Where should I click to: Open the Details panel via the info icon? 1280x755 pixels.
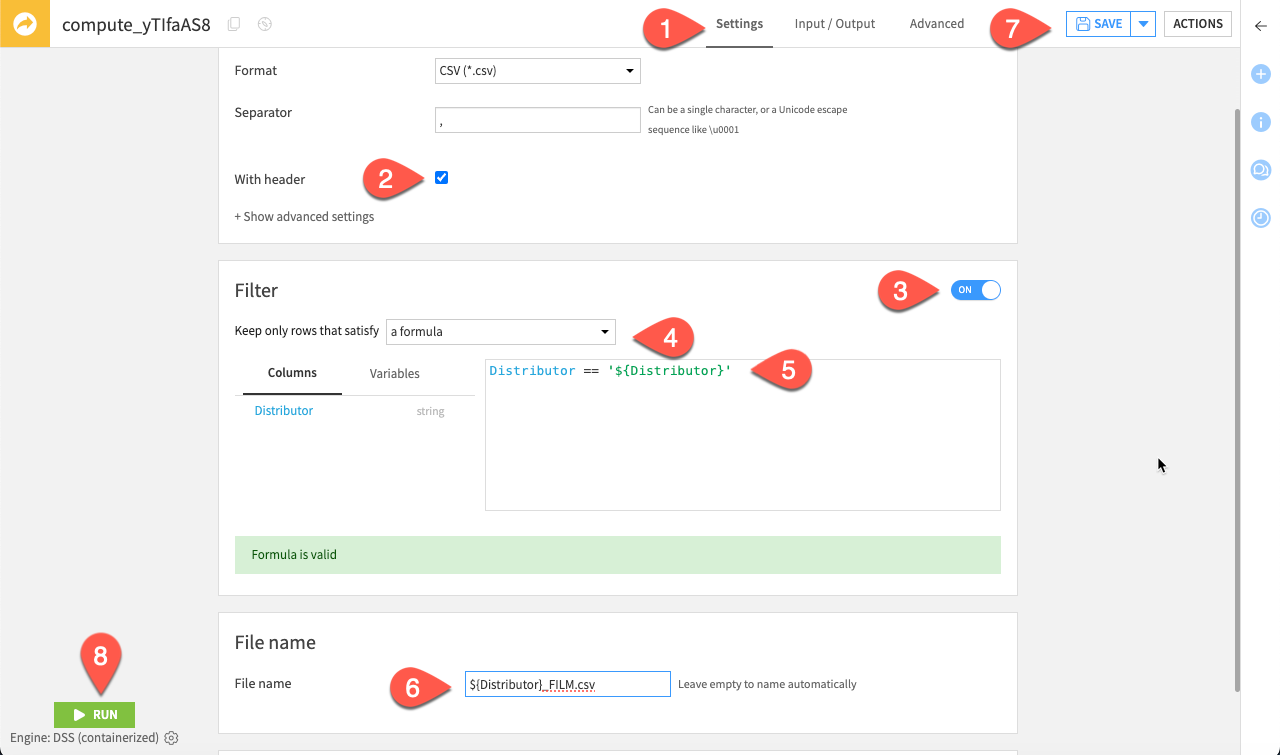[x=1260, y=121]
